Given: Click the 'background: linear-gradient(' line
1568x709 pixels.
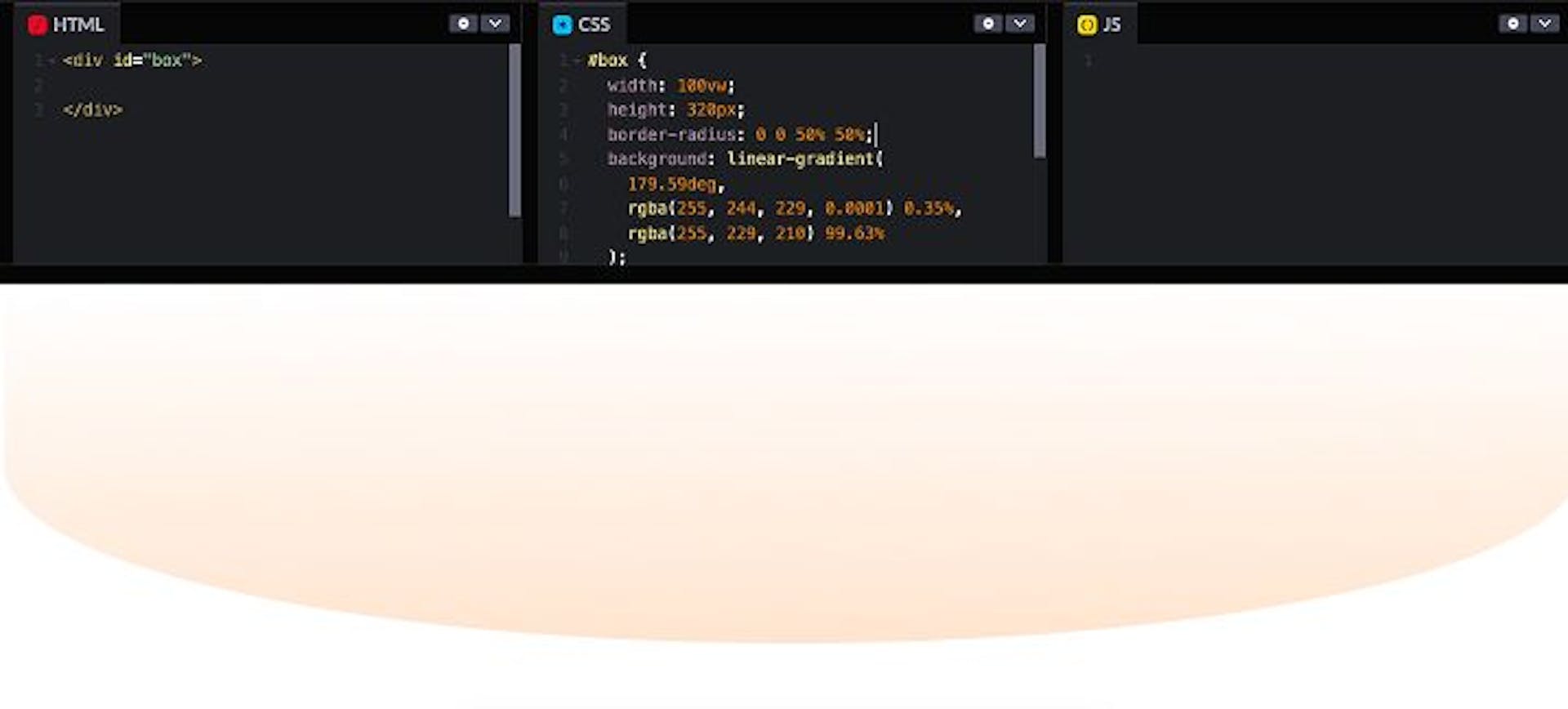Looking at the screenshot, I should pos(745,158).
